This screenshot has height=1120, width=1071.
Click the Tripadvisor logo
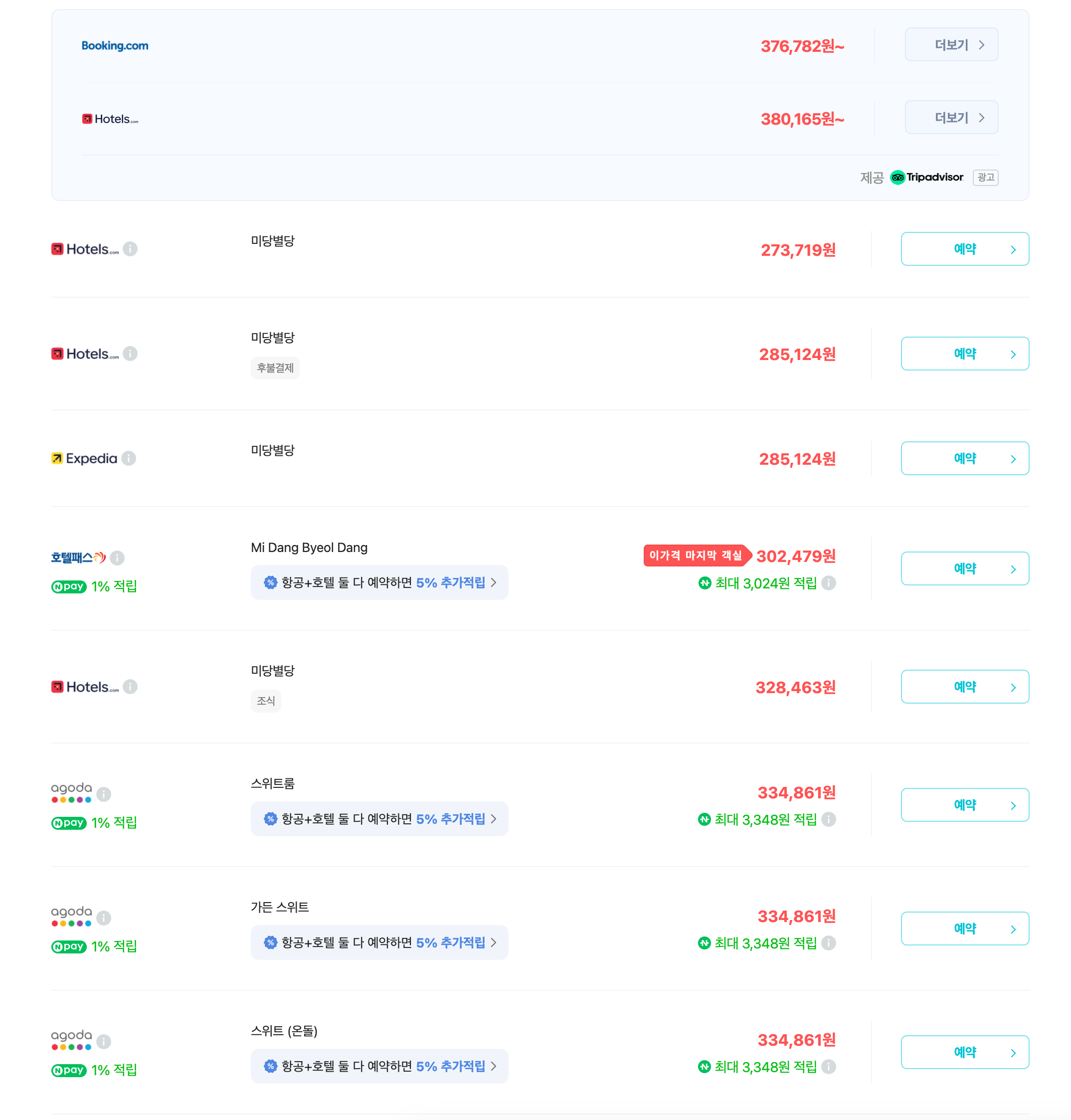[927, 178]
